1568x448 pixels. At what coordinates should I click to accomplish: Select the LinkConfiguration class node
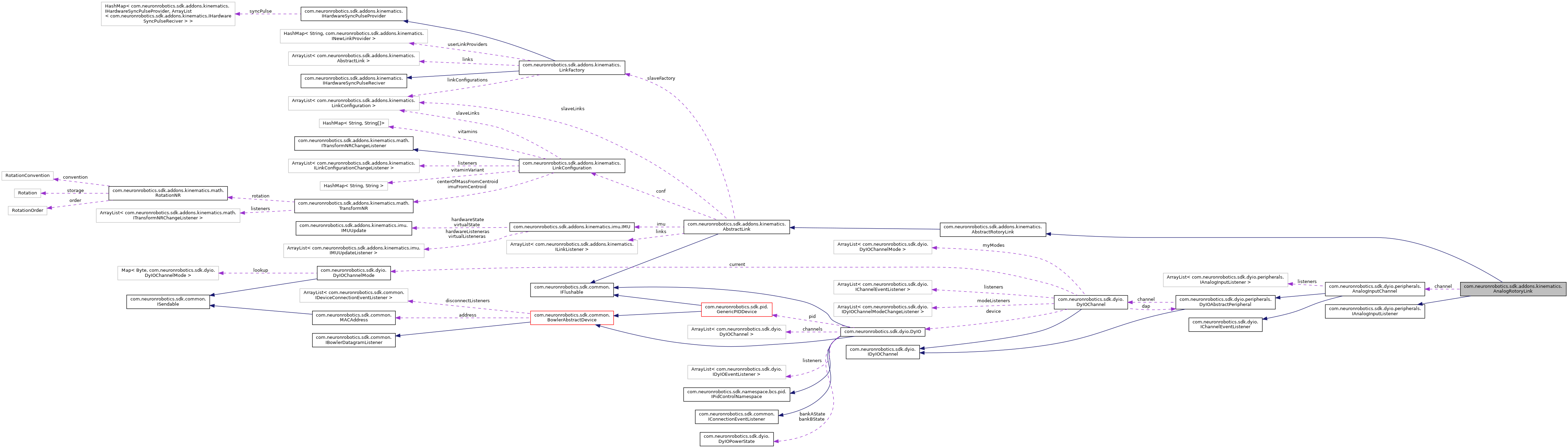tap(572, 166)
